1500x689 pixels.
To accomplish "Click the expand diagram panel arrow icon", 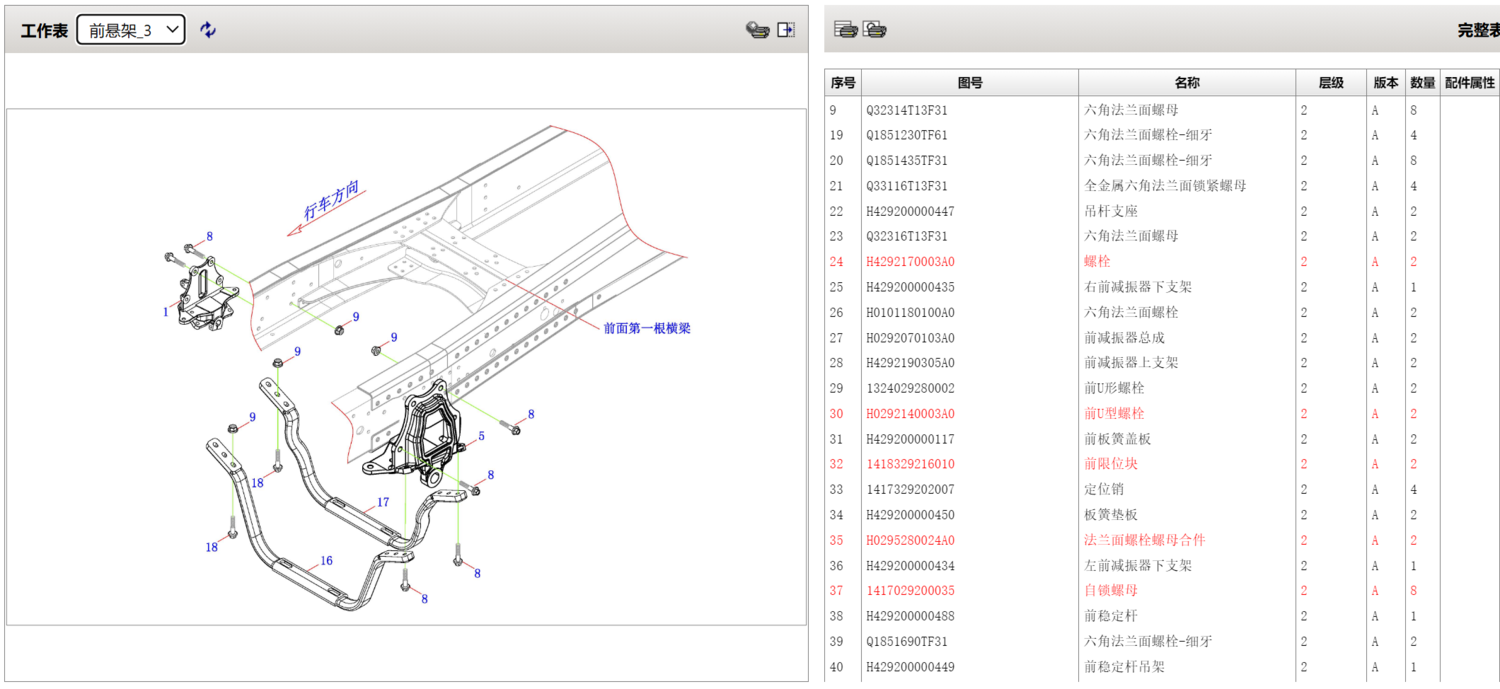I will [787, 30].
